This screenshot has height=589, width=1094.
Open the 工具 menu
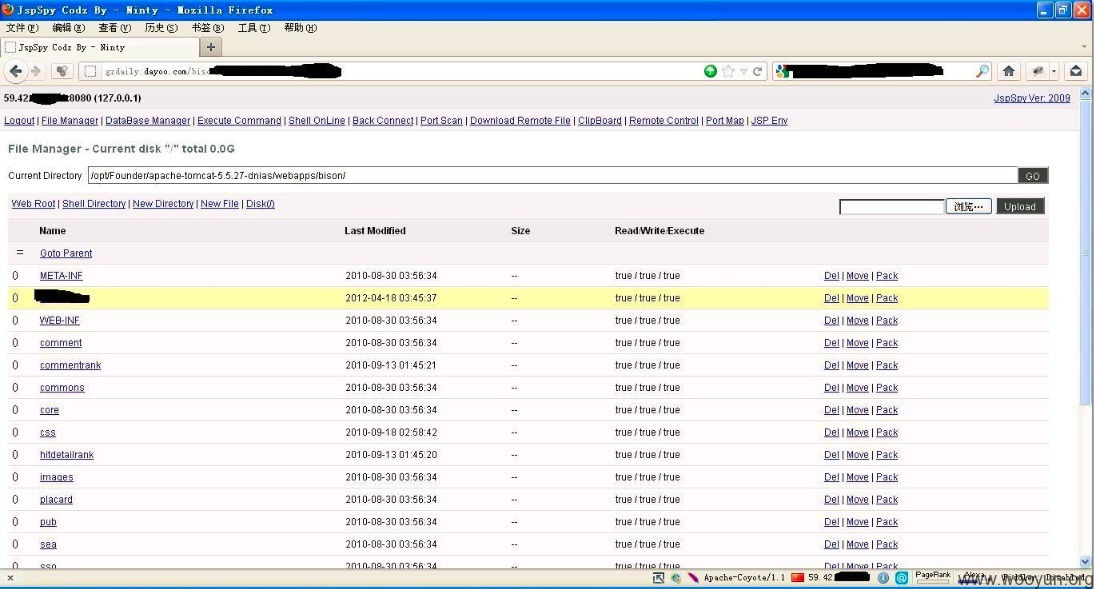pos(254,28)
